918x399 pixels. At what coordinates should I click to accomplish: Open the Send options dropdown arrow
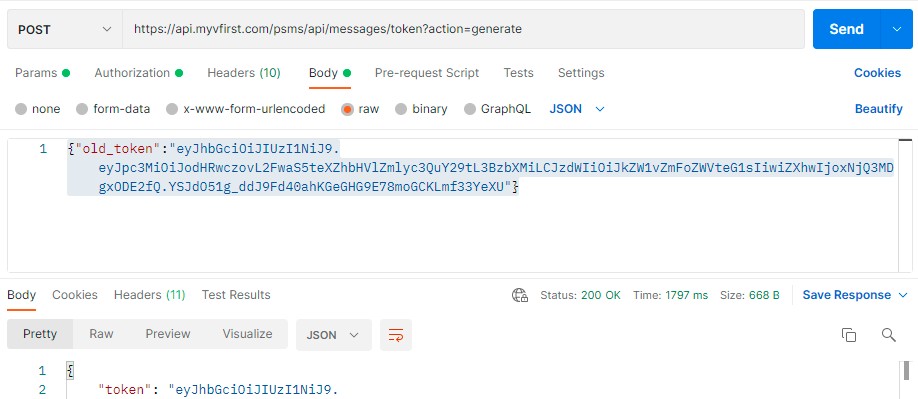(x=896, y=29)
